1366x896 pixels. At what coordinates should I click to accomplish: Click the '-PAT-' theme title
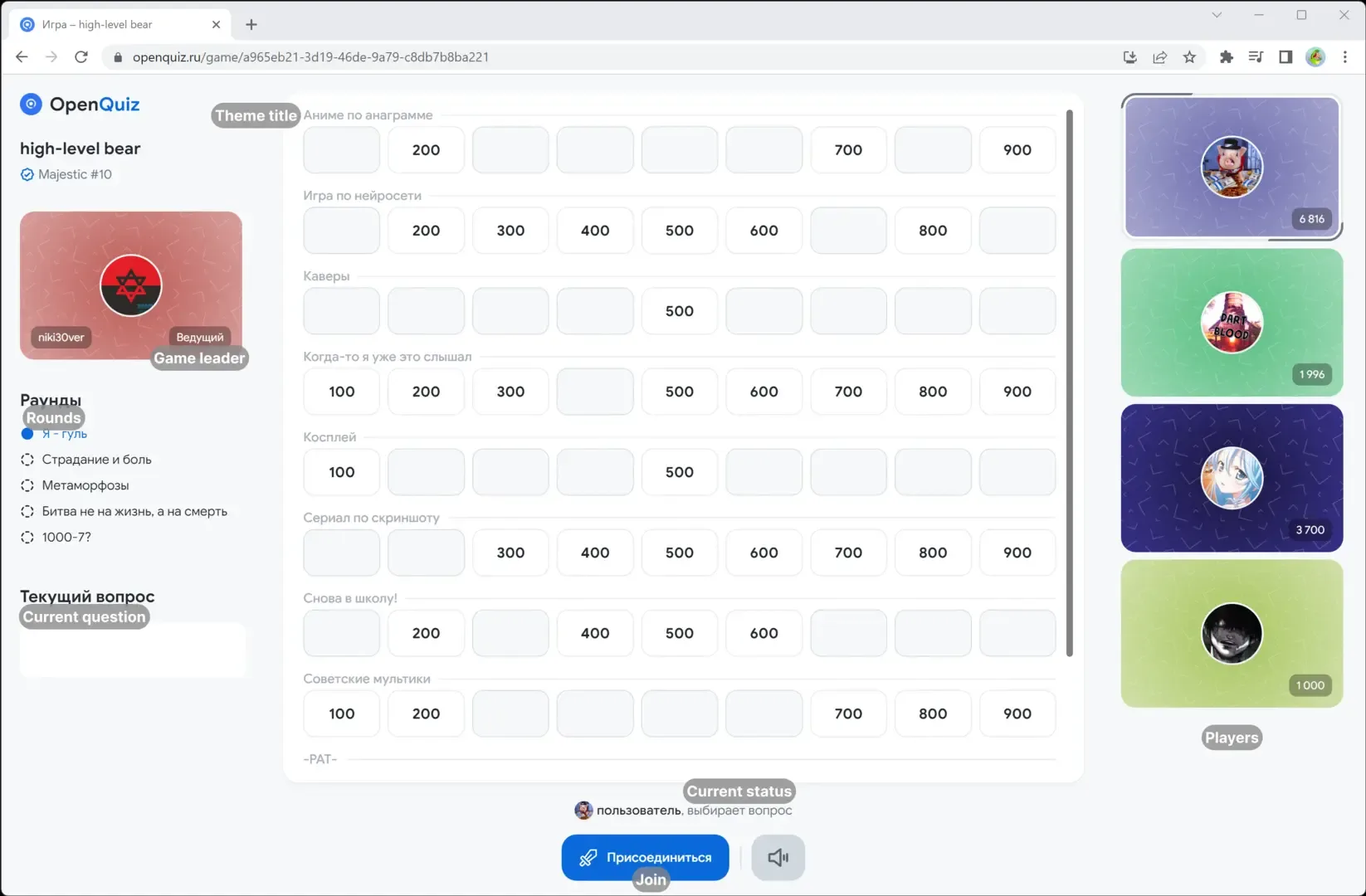[x=320, y=759]
